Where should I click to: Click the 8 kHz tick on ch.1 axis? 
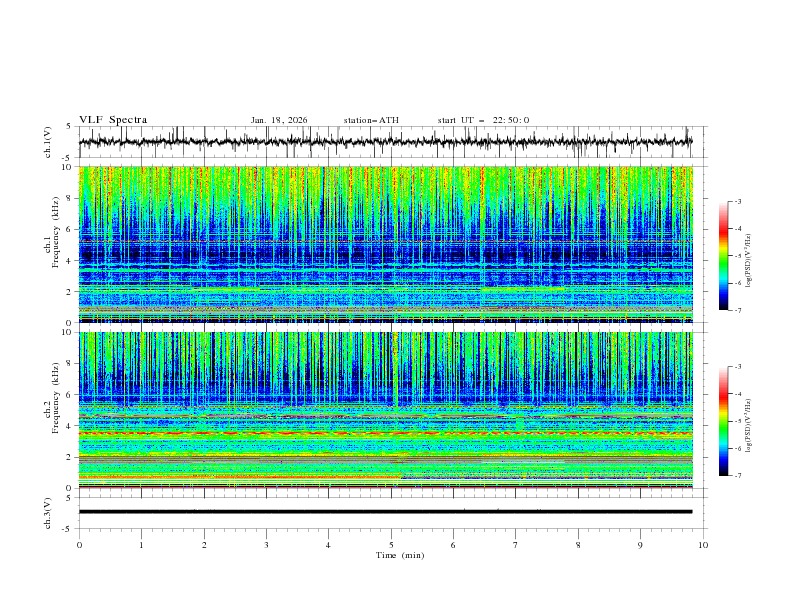[71, 198]
